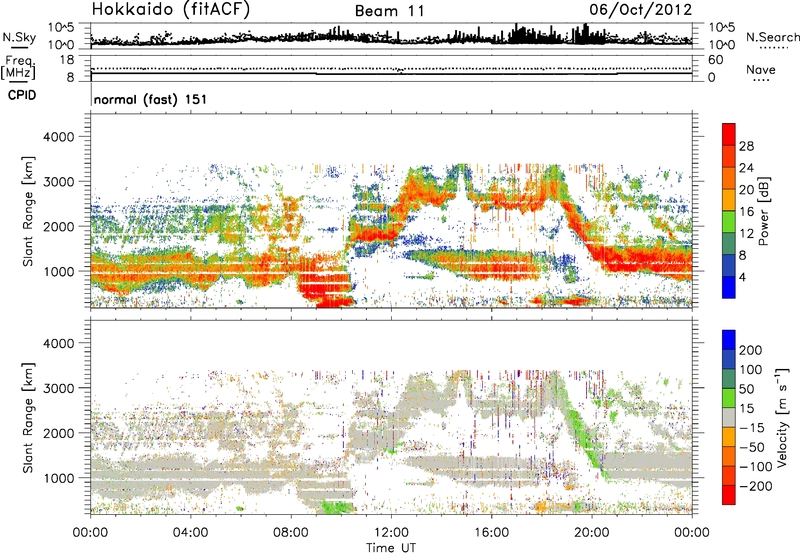
Task: Click the positive "100" Velocity colorbar label
Action: [x=751, y=370]
